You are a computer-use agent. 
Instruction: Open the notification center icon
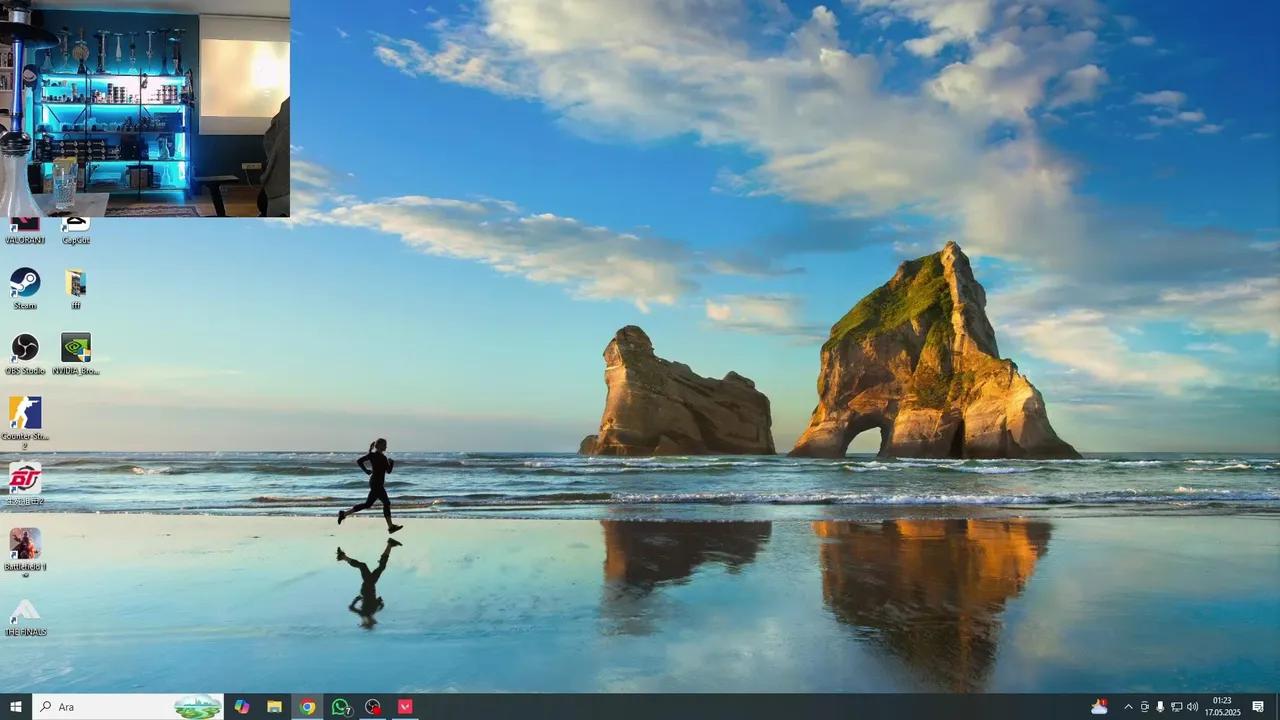click(1258, 707)
